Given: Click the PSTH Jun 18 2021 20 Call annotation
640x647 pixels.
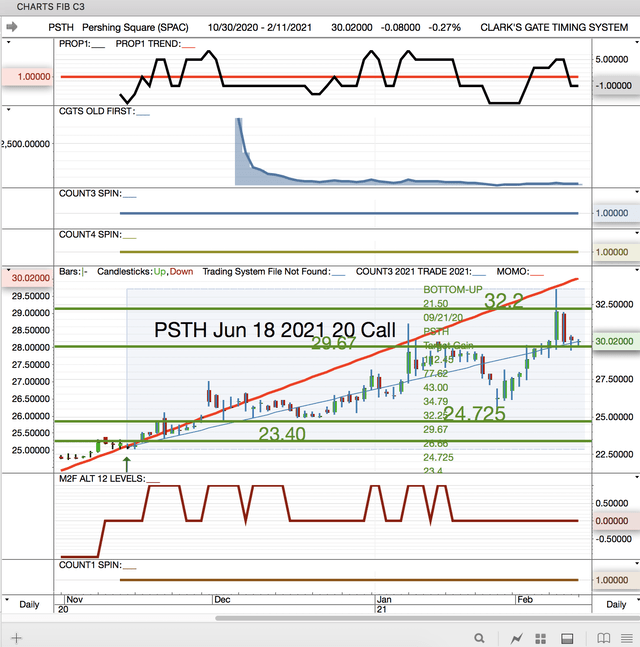Looking at the screenshot, I should (x=275, y=330).
